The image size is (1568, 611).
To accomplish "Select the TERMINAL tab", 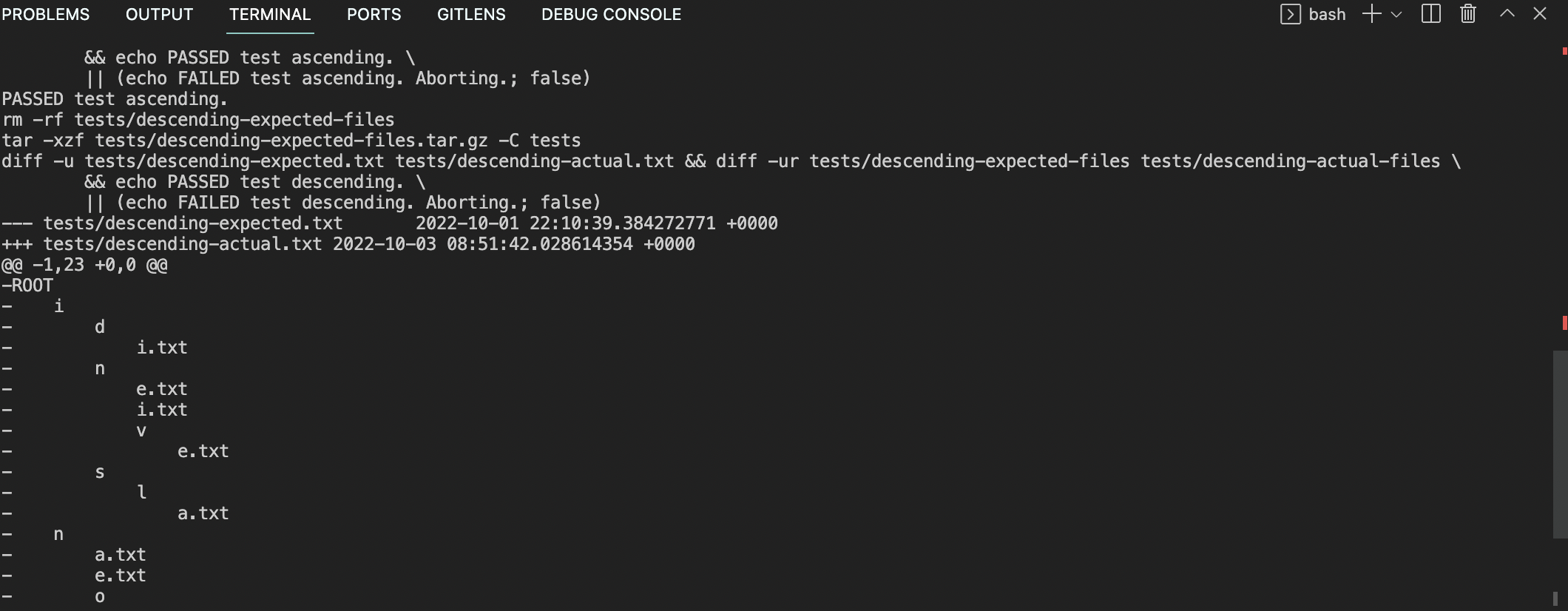I will point(270,15).
